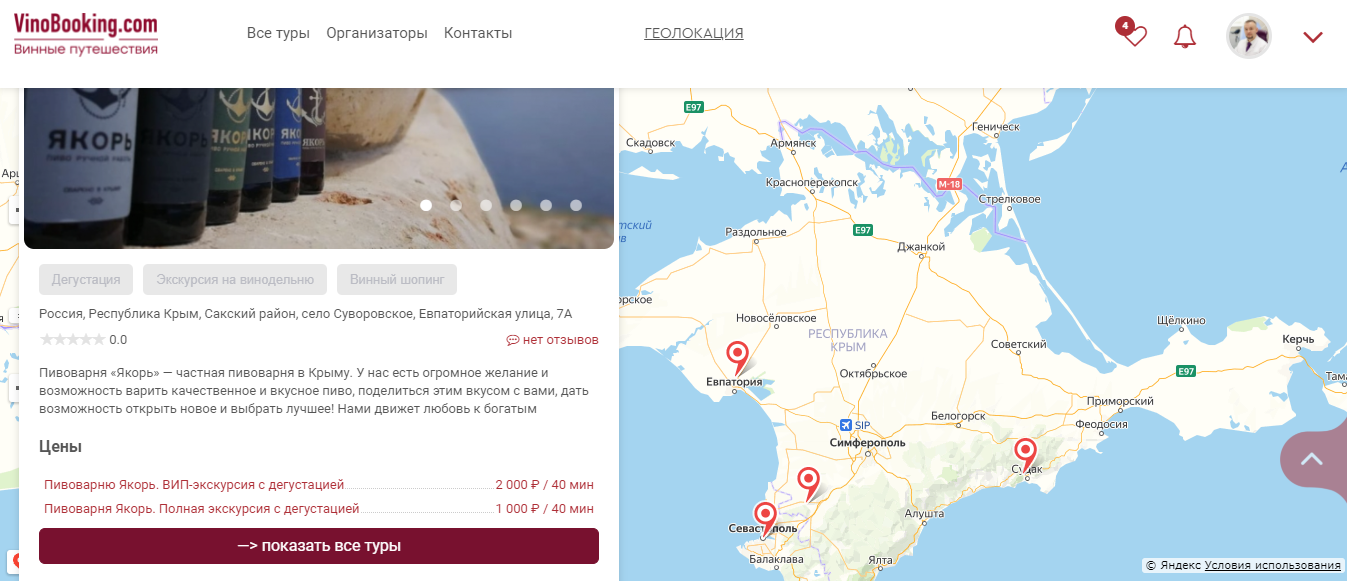Toggle the Винный шопинг tag
Image resolution: width=1347 pixels, height=581 pixels.
(397, 280)
